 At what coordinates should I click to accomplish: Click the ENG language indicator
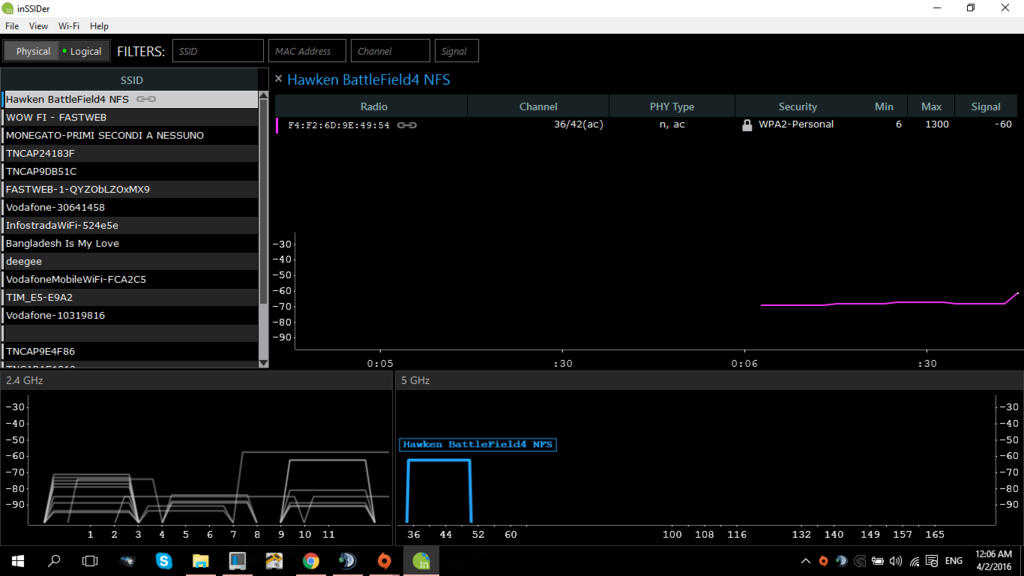coord(953,561)
